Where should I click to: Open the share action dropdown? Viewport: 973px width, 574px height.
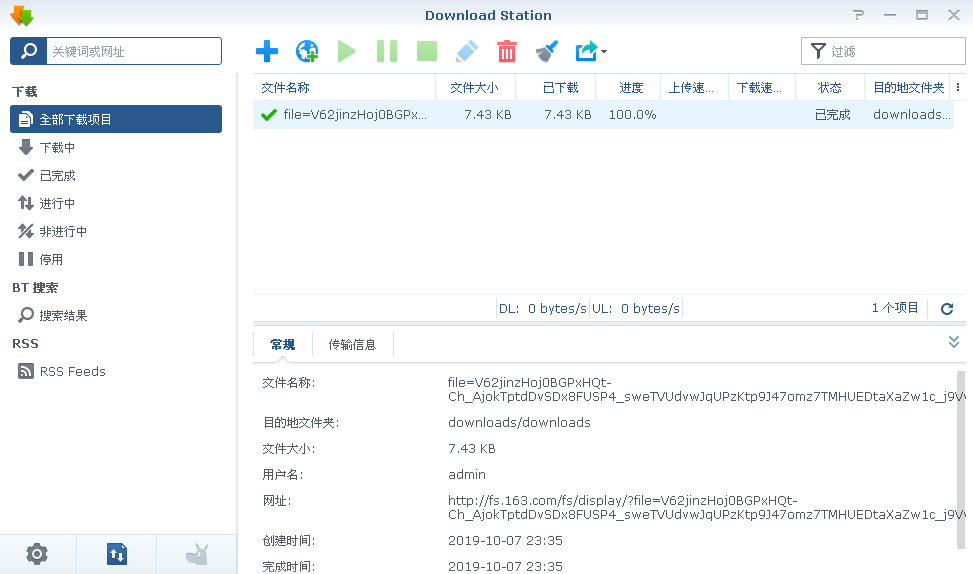(591, 51)
